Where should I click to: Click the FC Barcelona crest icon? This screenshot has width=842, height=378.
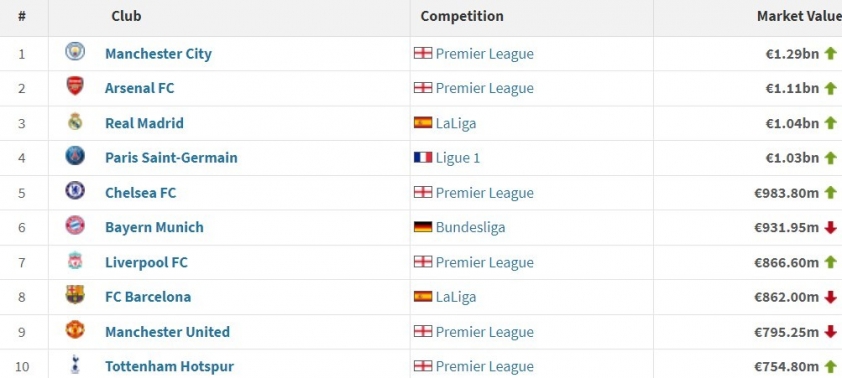tap(75, 295)
